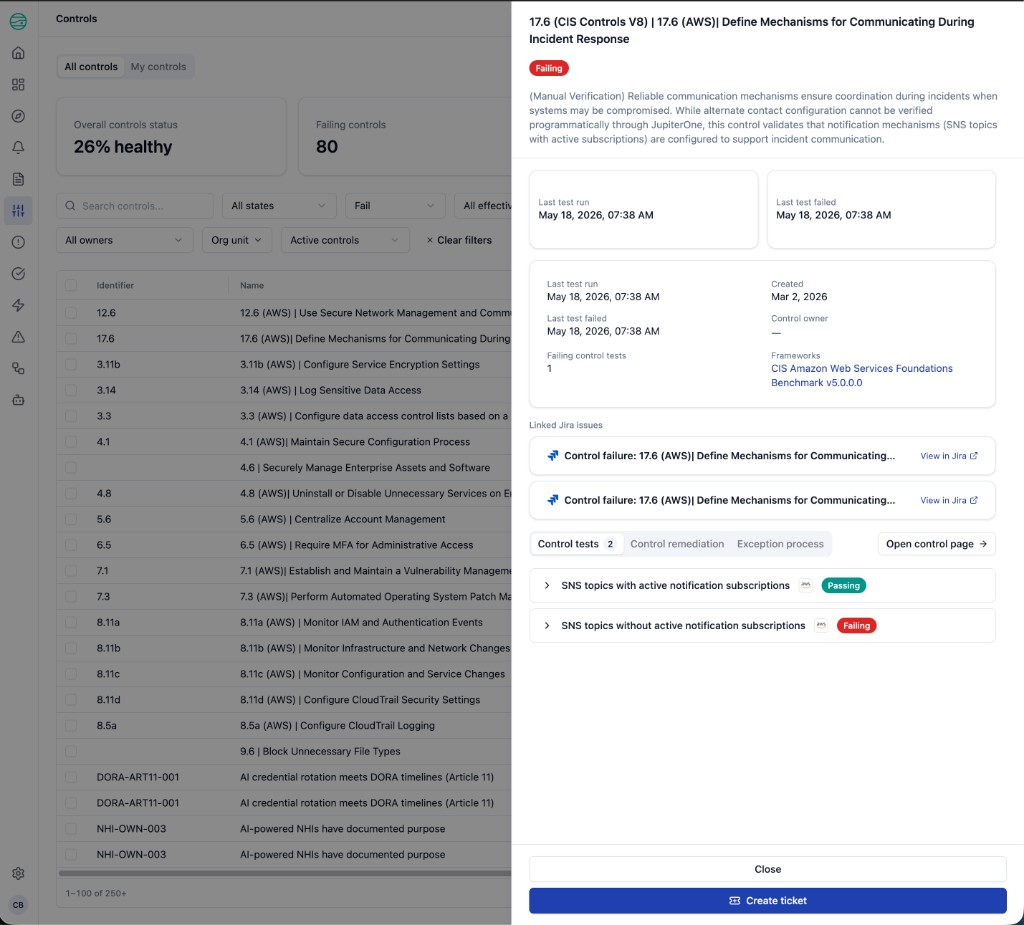Open the warning triangle icon in the sidebar
Screen dimensions: 1024x925
[x=18, y=337]
